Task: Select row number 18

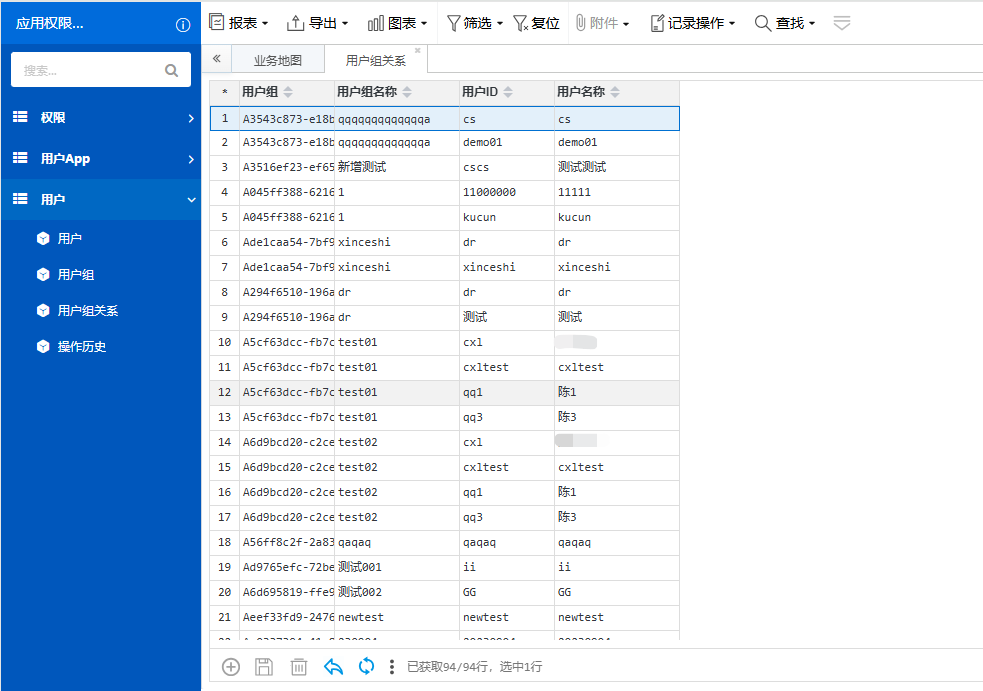Action: 224,542
